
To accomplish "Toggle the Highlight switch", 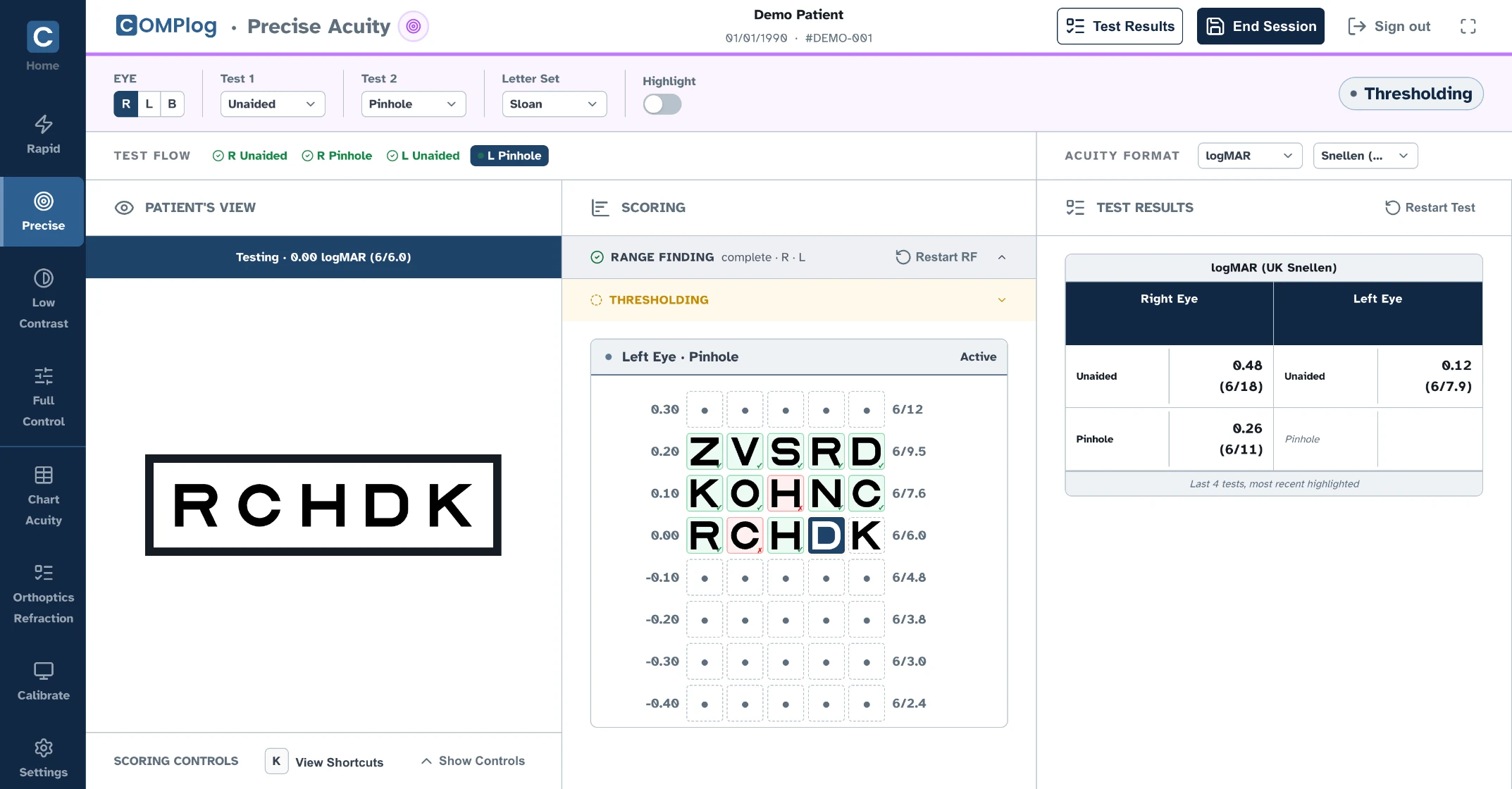I will [662, 104].
